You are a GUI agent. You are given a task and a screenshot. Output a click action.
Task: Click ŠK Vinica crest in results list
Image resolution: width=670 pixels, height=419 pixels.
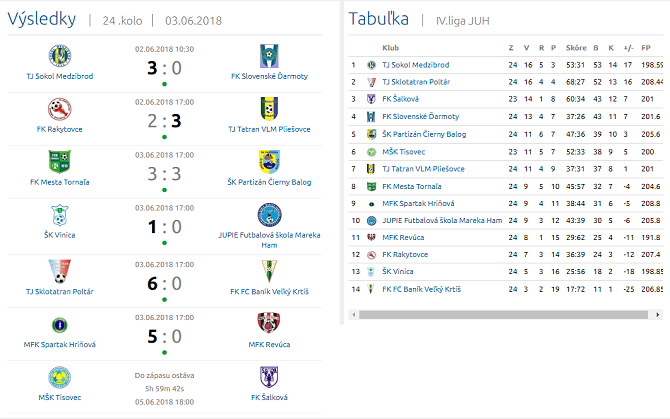(60, 215)
